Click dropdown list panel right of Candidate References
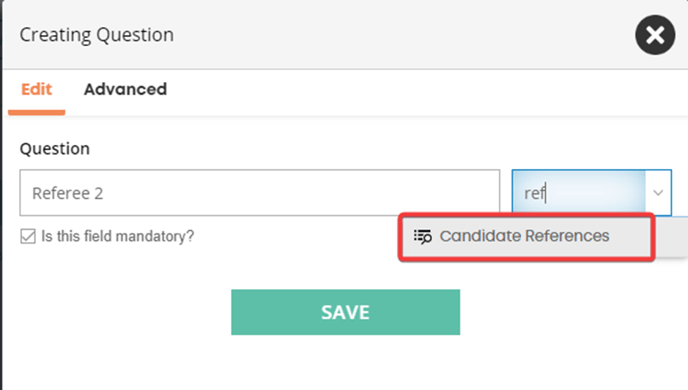The height and width of the screenshot is (390, 688). pos(671,237)
